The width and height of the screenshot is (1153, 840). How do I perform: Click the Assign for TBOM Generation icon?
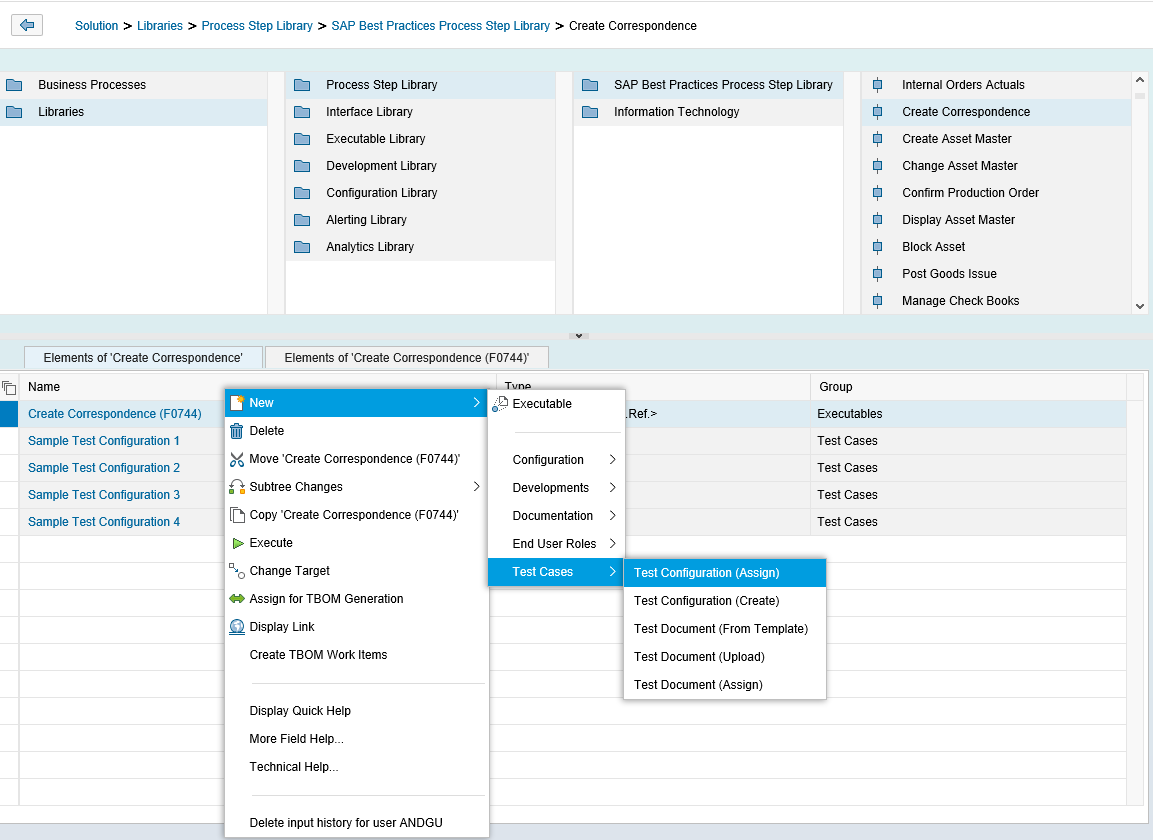tap(237, 599)
